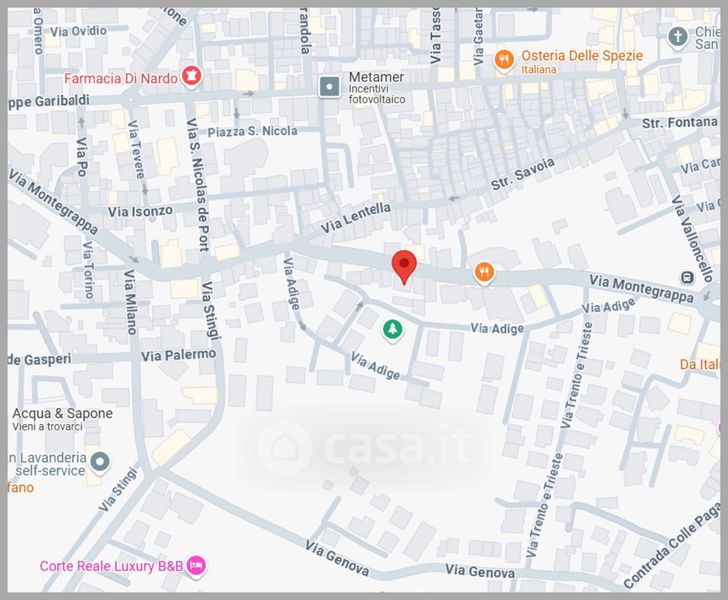Viewport: 728px width, 600px height.
Task: Select the bus stop icon near Via Valloncello
Action: point(687,278)
